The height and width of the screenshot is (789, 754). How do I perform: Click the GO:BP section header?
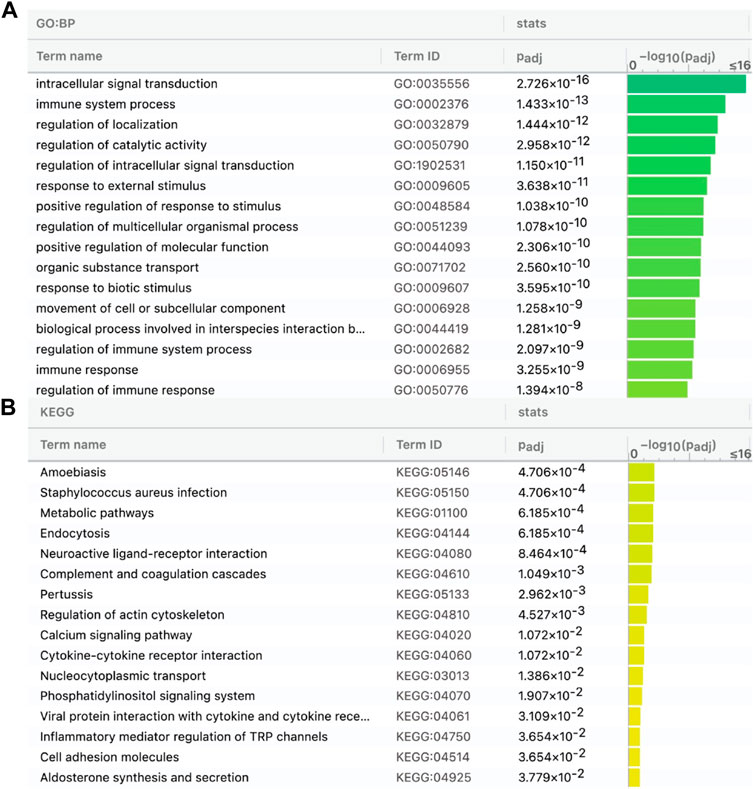pyautogui.click(x=55, y=23)
